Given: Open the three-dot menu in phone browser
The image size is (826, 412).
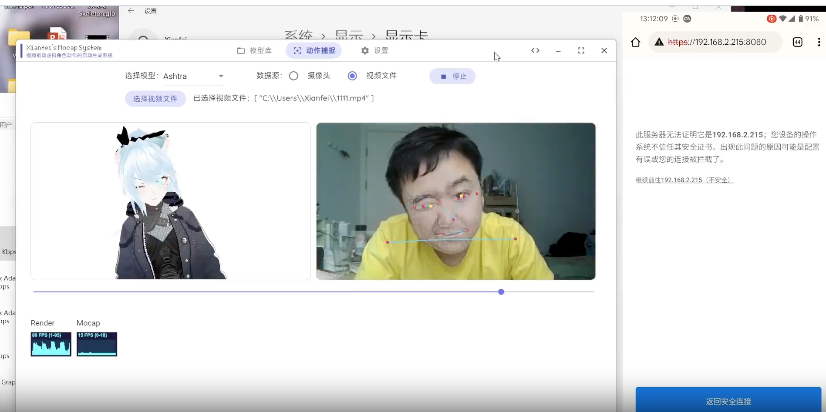Looking at the screenshot, I should (819, 42).
